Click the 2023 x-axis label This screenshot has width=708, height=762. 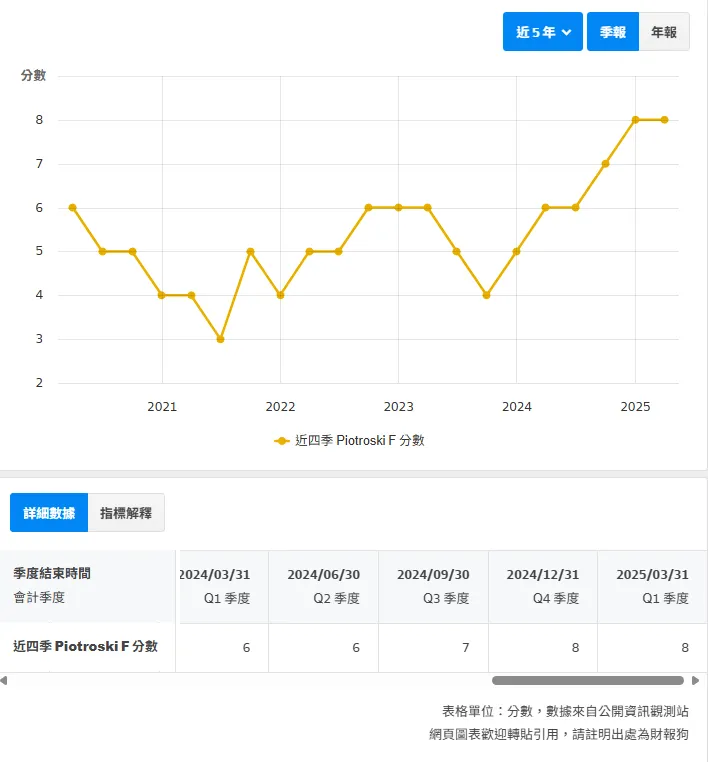click(398, 406)
